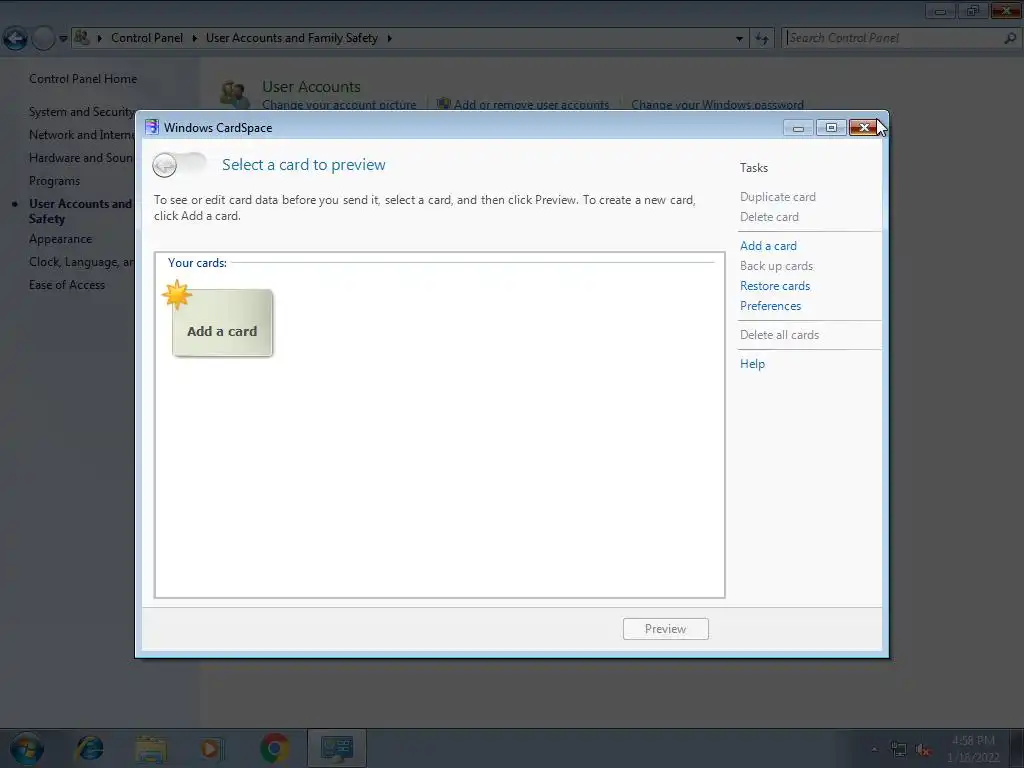Open Control Panel Home link
1024x768 pixels.
click(x=83, y=79)
